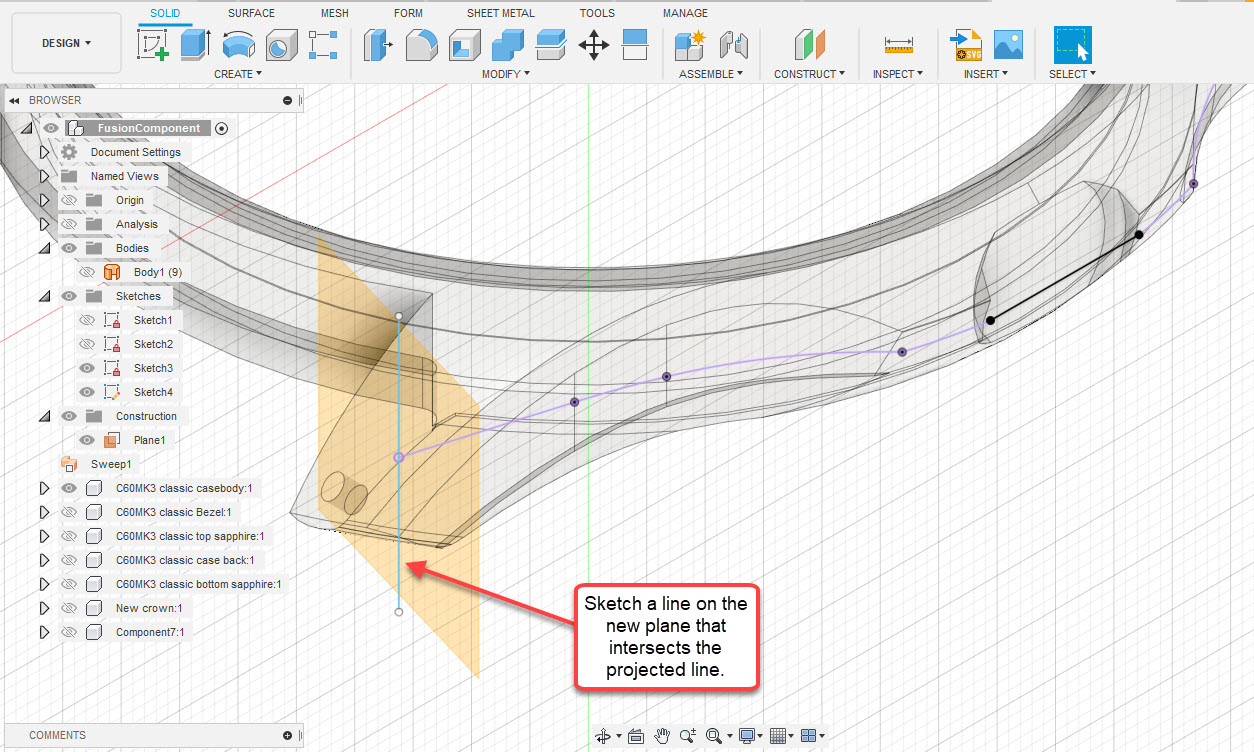This screenshot has height=752, width=1254.
Task: Switch to the SURFACE tab
Action: point(250,12)
